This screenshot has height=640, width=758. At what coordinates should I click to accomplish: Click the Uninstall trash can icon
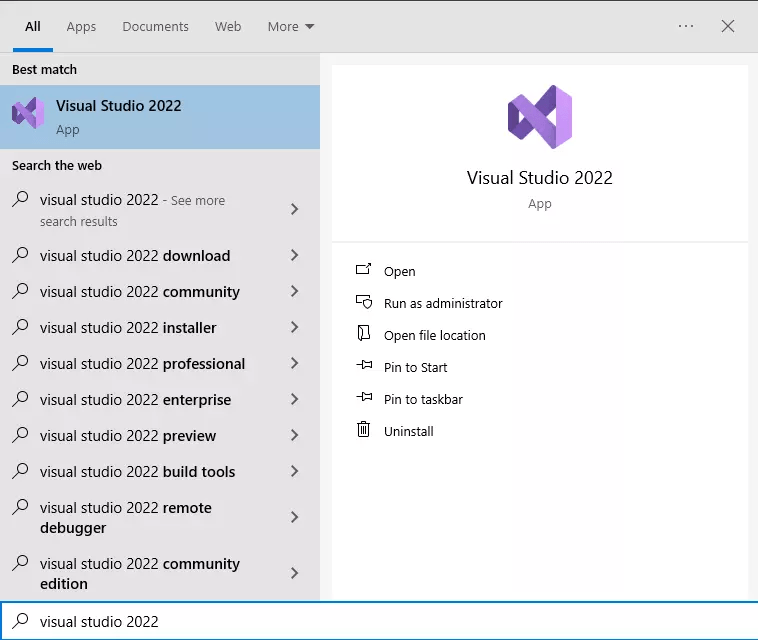[x=363, y=431]
